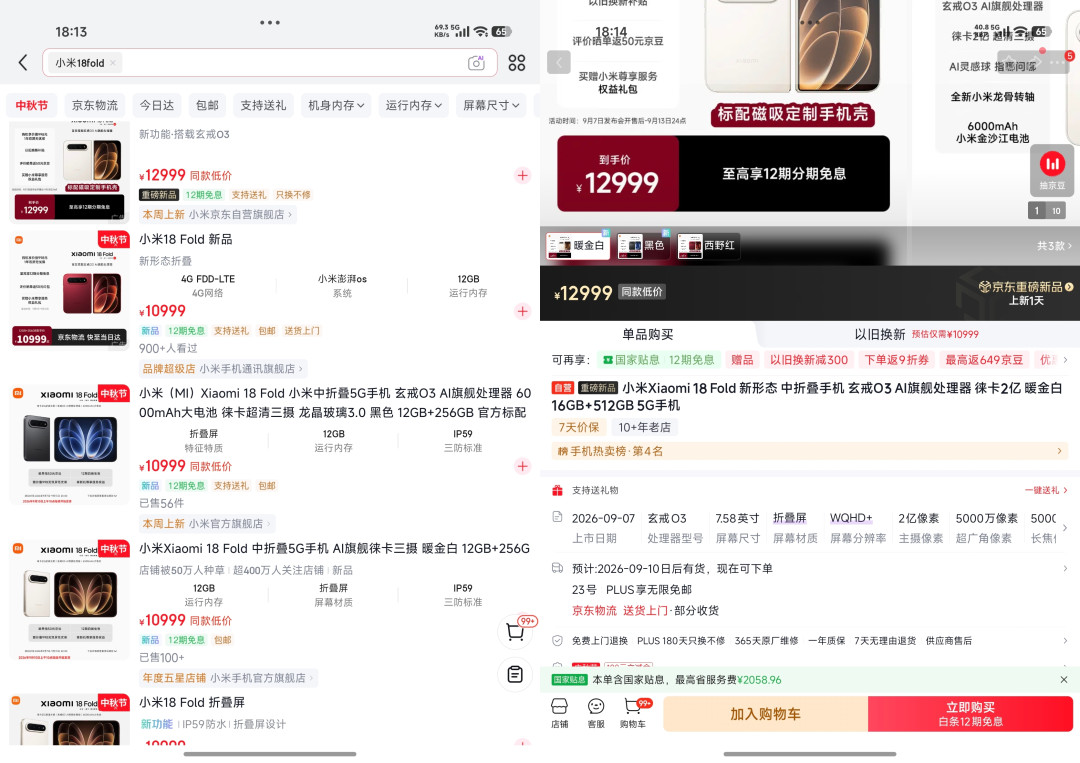Open the black Xiaomi 18 Fold thumbnail
Screen dimensions: 1080x763
(70, 445)
